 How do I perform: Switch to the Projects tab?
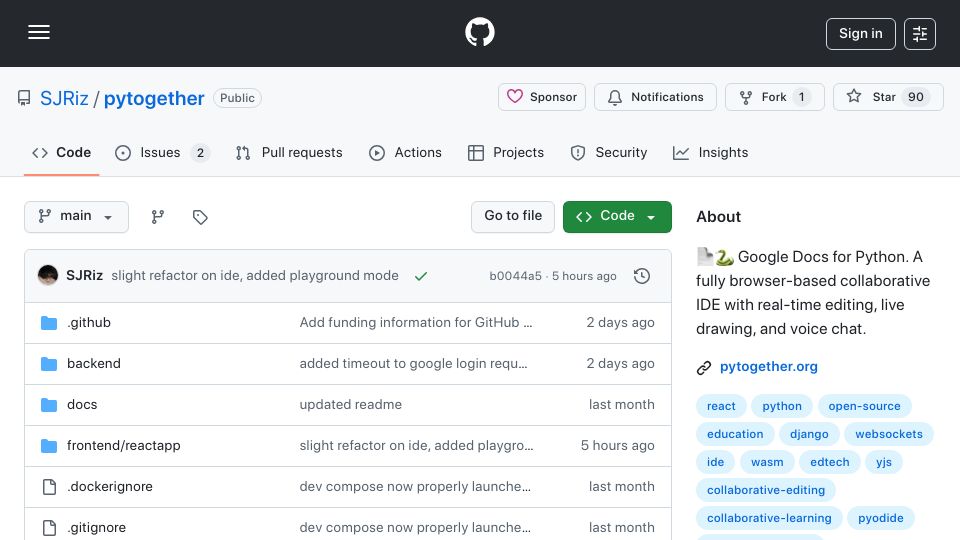coord(506,152)
